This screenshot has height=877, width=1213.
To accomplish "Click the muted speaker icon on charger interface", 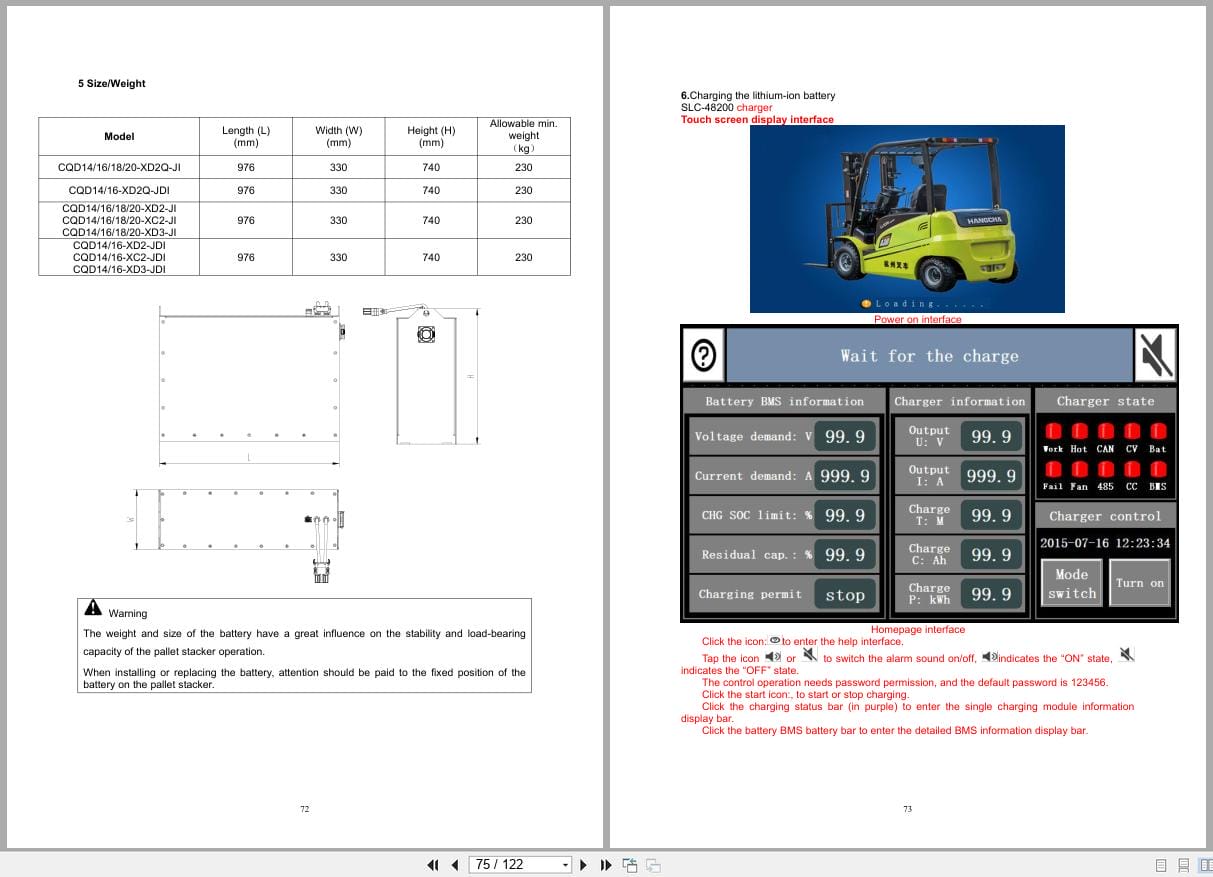I will click(1155, 355).
